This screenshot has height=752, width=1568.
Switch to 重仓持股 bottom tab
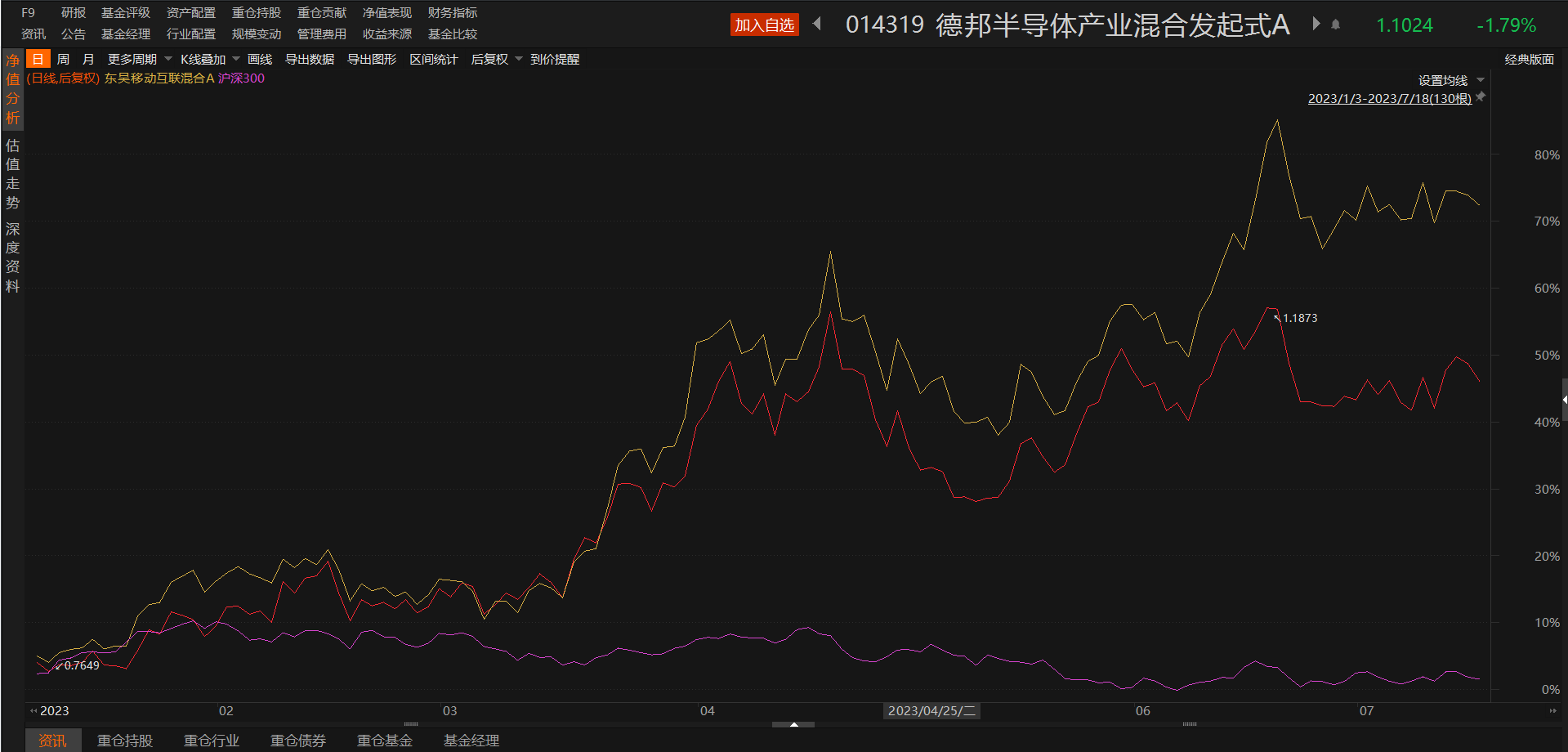125,741
